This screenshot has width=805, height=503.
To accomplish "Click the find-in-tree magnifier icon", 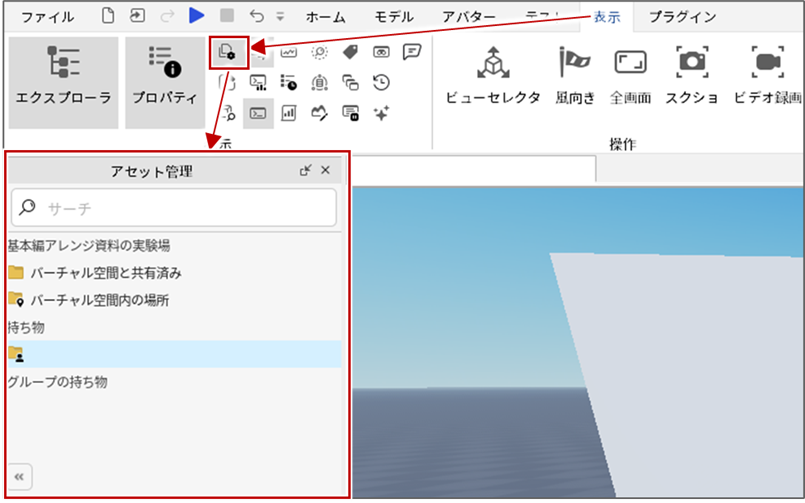I will (228, 113).
